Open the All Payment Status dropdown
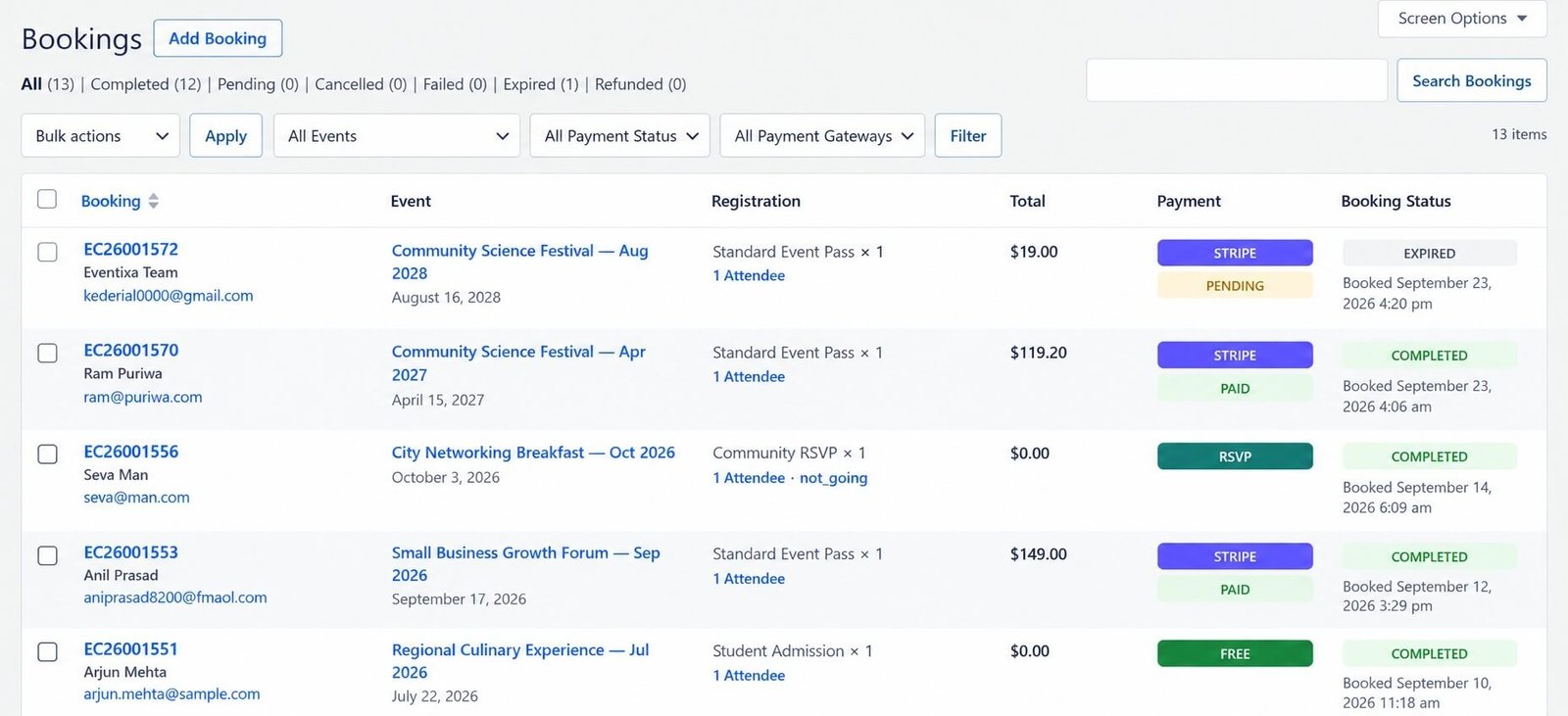This screenshot has height=716, width=1568. point(620,135)
